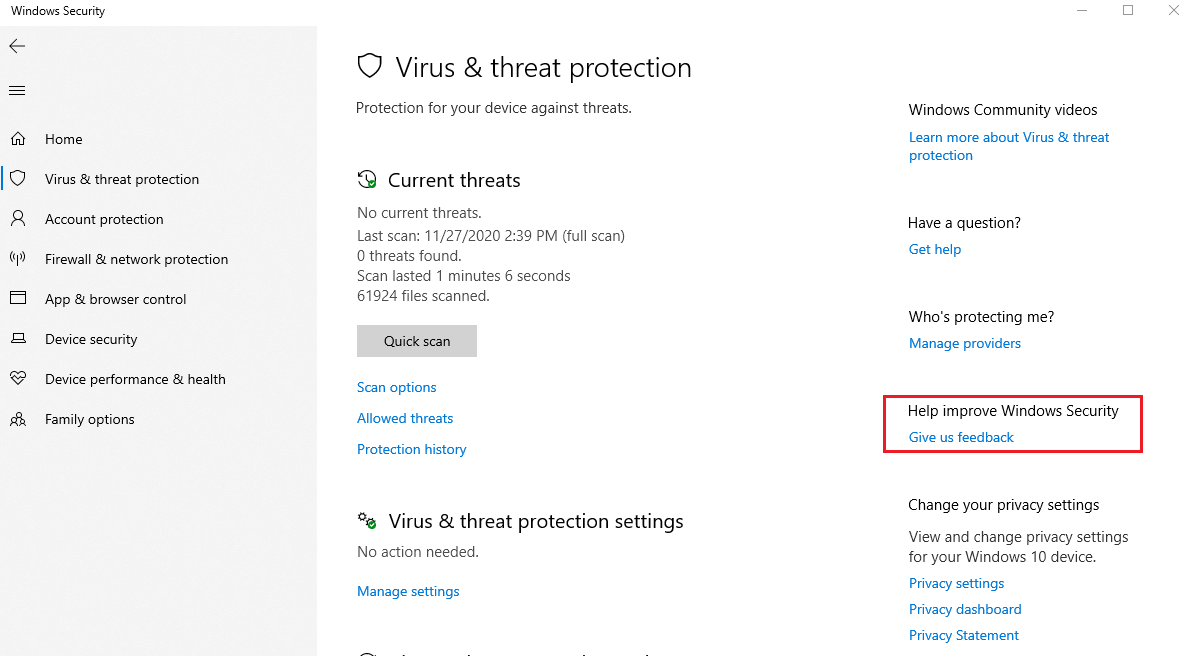Click the Virus & threat protection shield icon
Viewport: 1190px width, 656px height.
[17, 179]
